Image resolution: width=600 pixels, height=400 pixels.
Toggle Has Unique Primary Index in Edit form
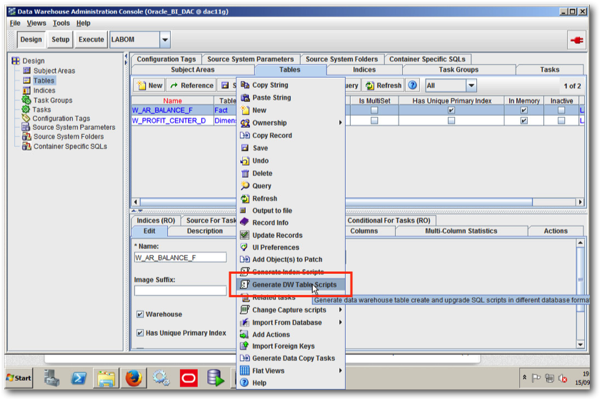click(140, 333)
